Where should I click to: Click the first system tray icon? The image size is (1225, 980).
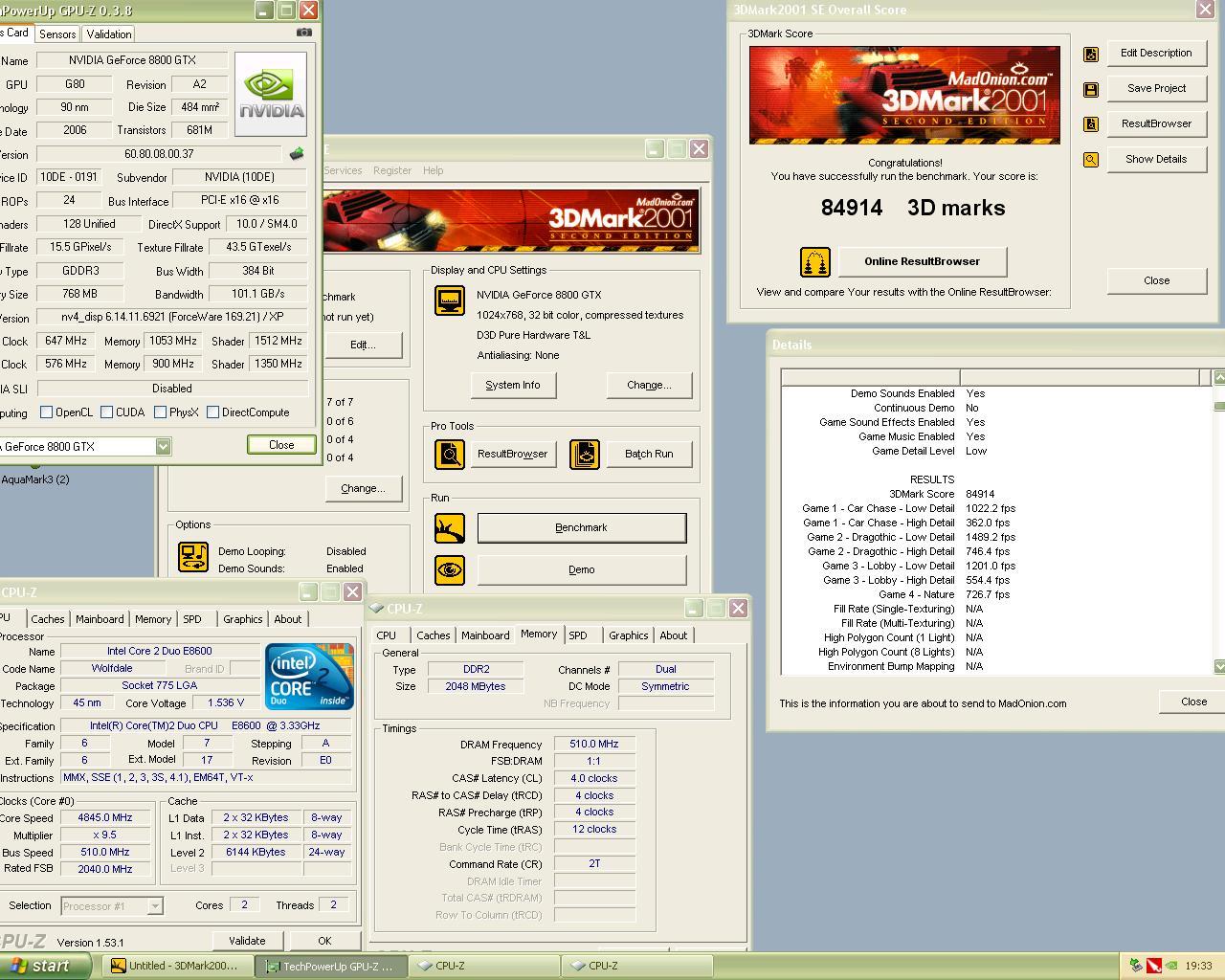pos(1136,966)
